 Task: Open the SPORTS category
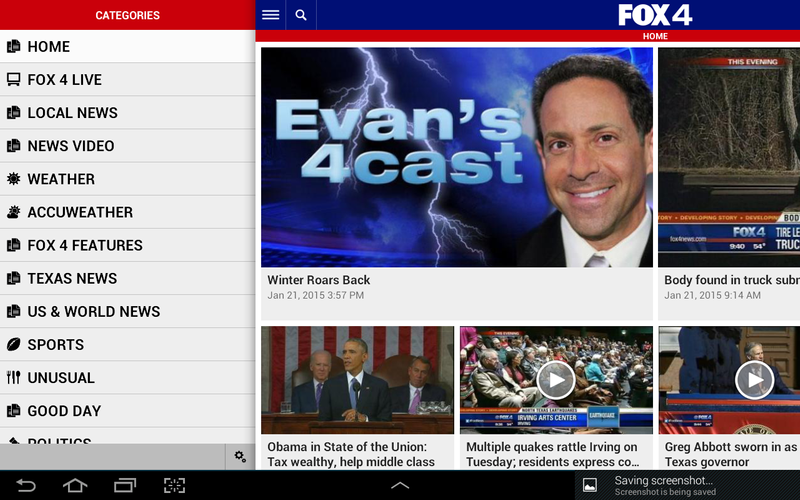(128, 344)
